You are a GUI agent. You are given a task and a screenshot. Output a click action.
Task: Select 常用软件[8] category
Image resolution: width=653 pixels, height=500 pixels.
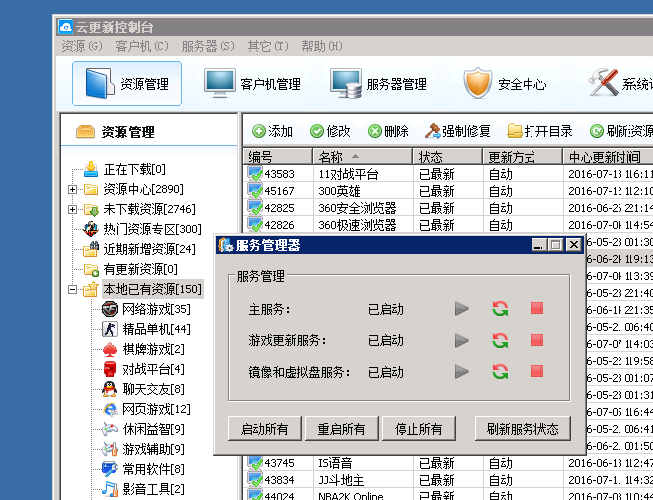point(153,469)
